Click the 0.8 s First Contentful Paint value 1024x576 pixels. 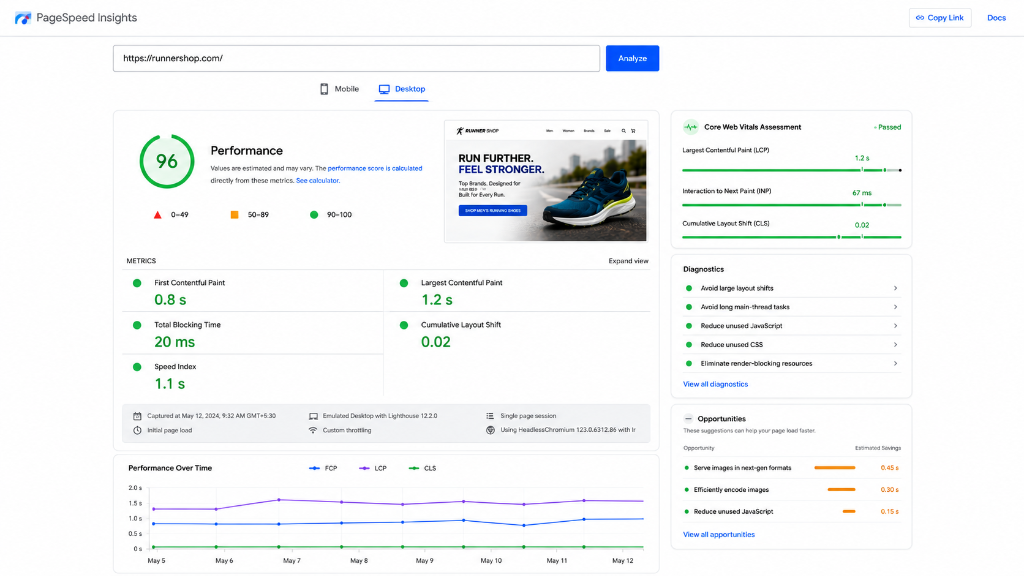point(170,300)
